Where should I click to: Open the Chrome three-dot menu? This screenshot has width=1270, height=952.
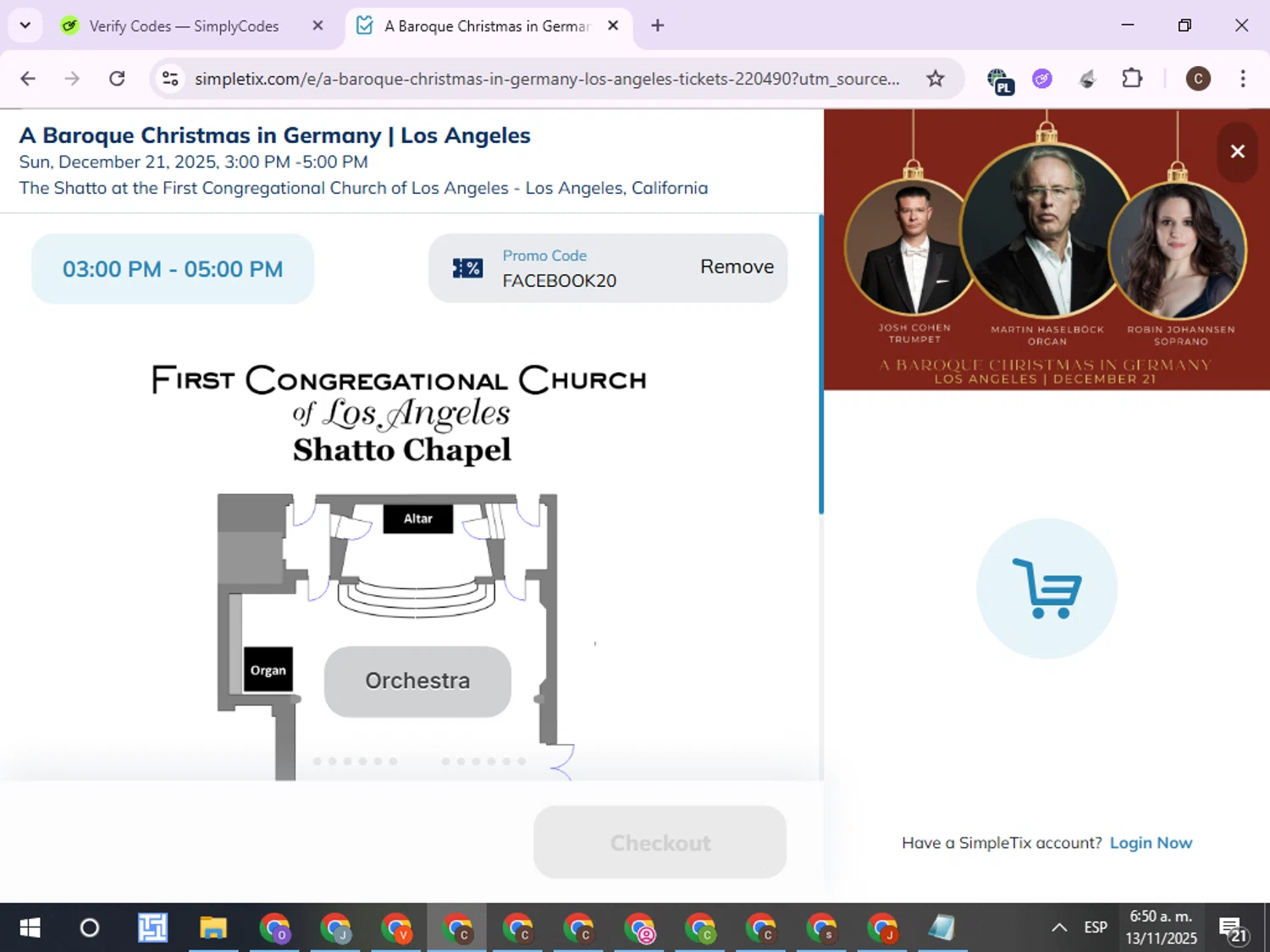1242,79
